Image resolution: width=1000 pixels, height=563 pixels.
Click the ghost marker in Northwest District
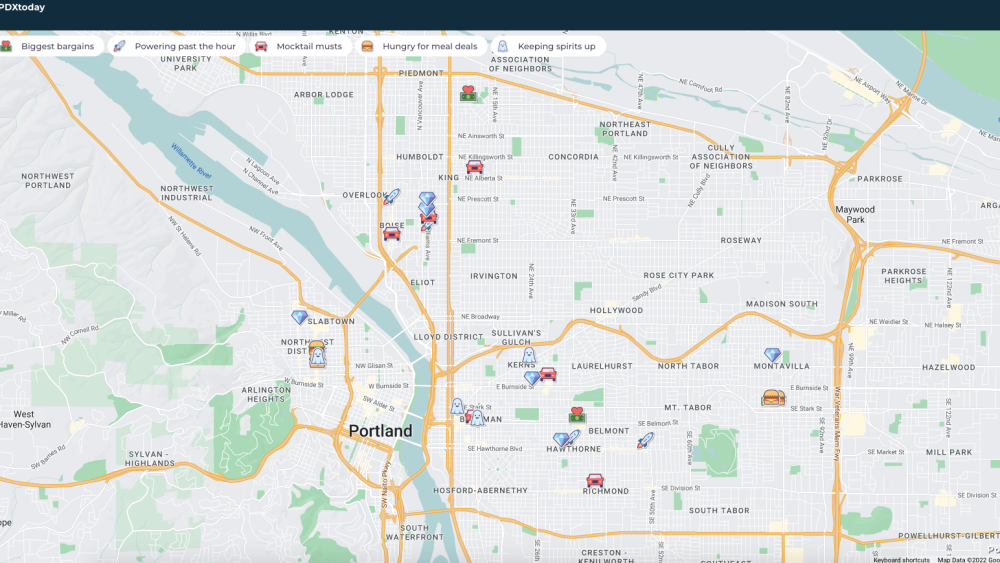coord(317,357)
